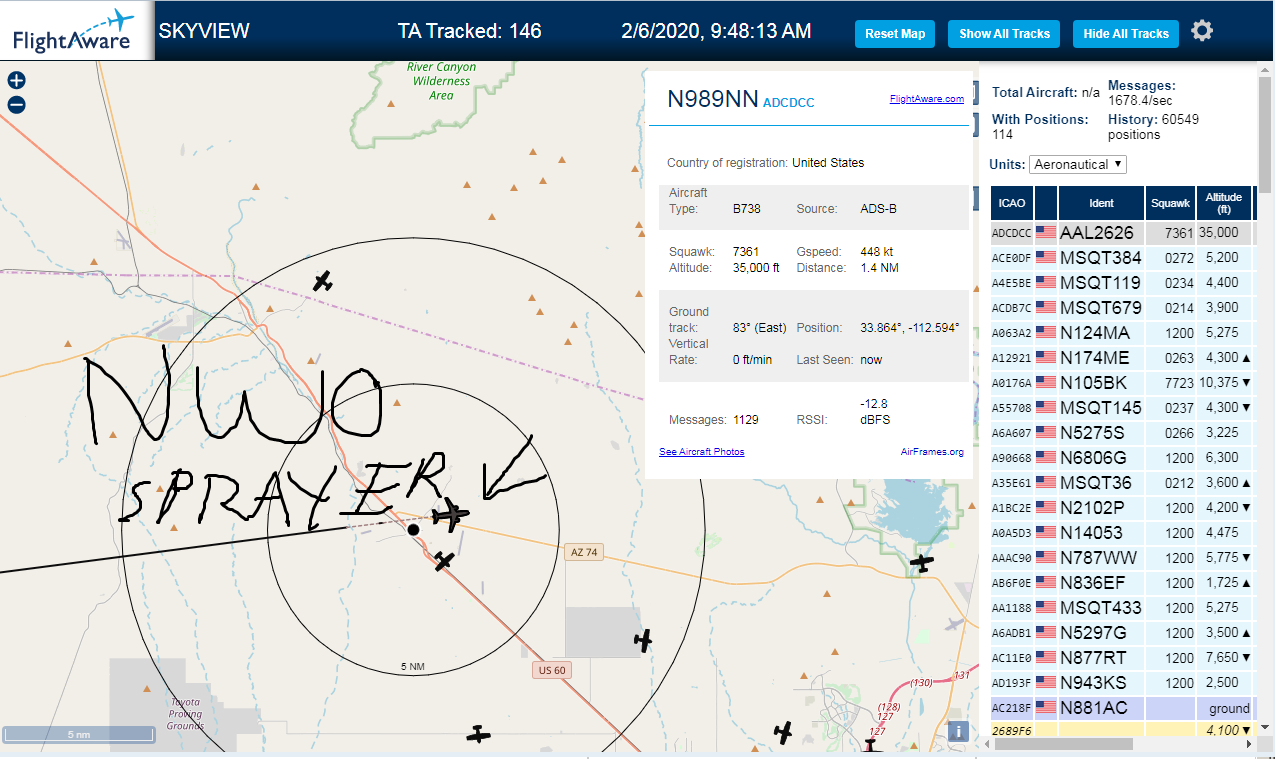Select the N105BK aircraft row
The image size is (1275, 759).
[x=1123, y=382]
